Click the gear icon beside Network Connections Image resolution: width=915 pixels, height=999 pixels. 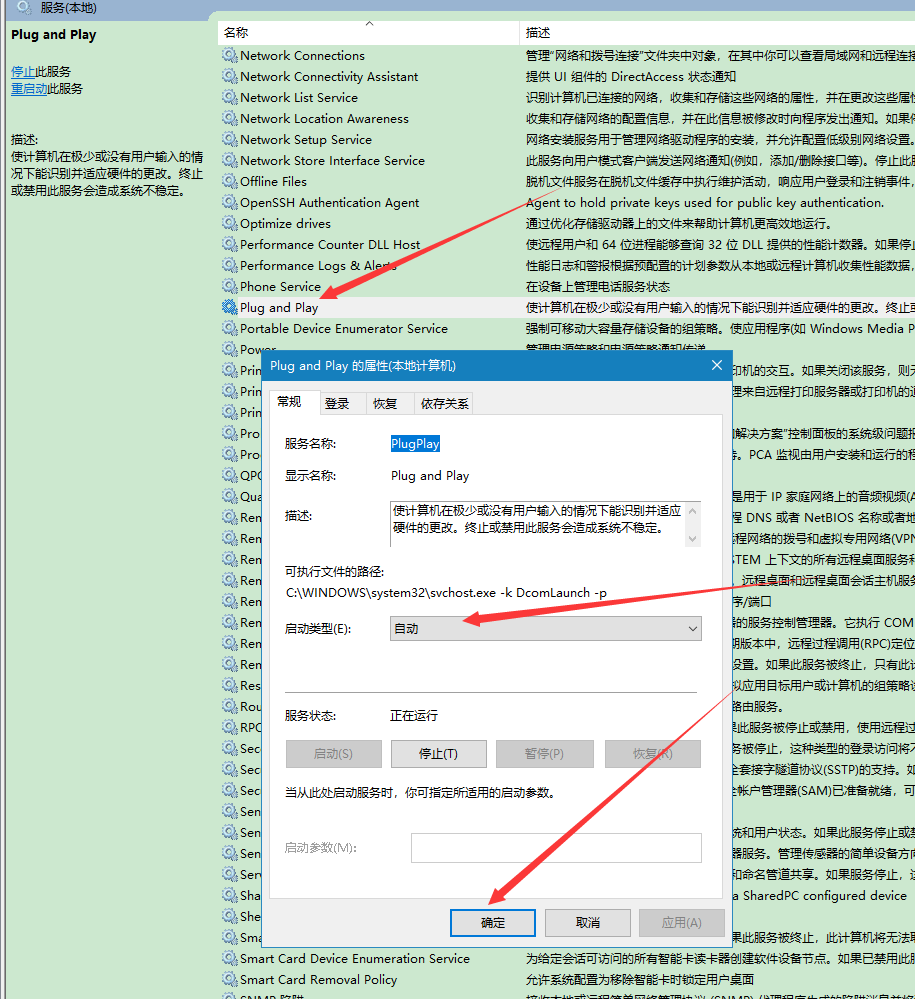(x=229, y=55)
